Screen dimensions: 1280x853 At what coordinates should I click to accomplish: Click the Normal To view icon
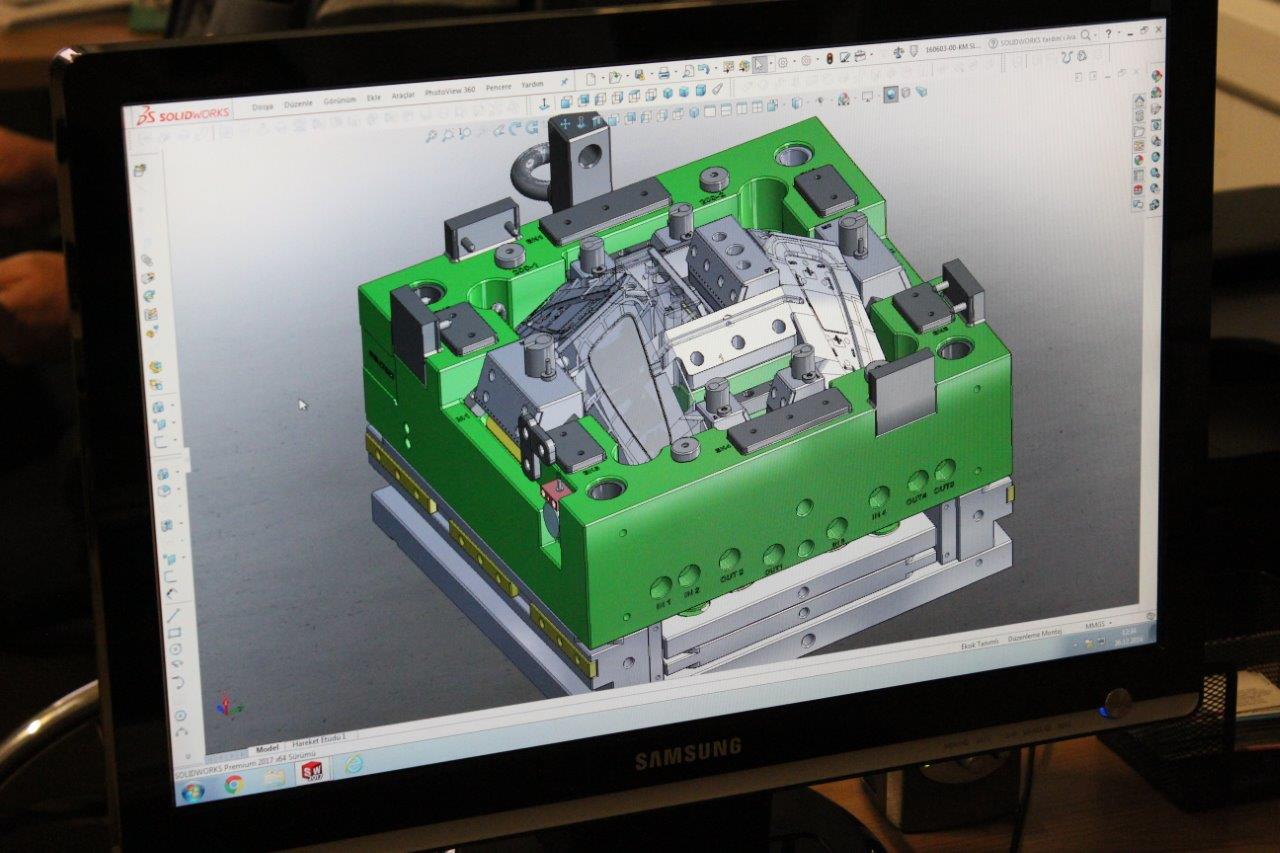(543, 104)
